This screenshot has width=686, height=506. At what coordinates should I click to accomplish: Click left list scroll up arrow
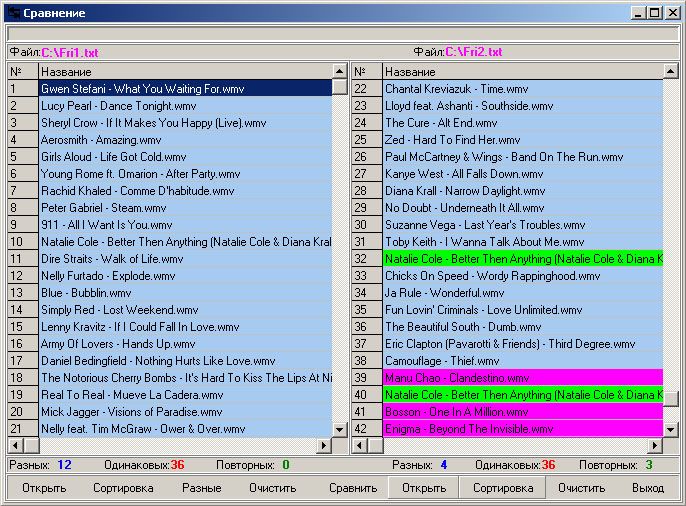point(340,71)
